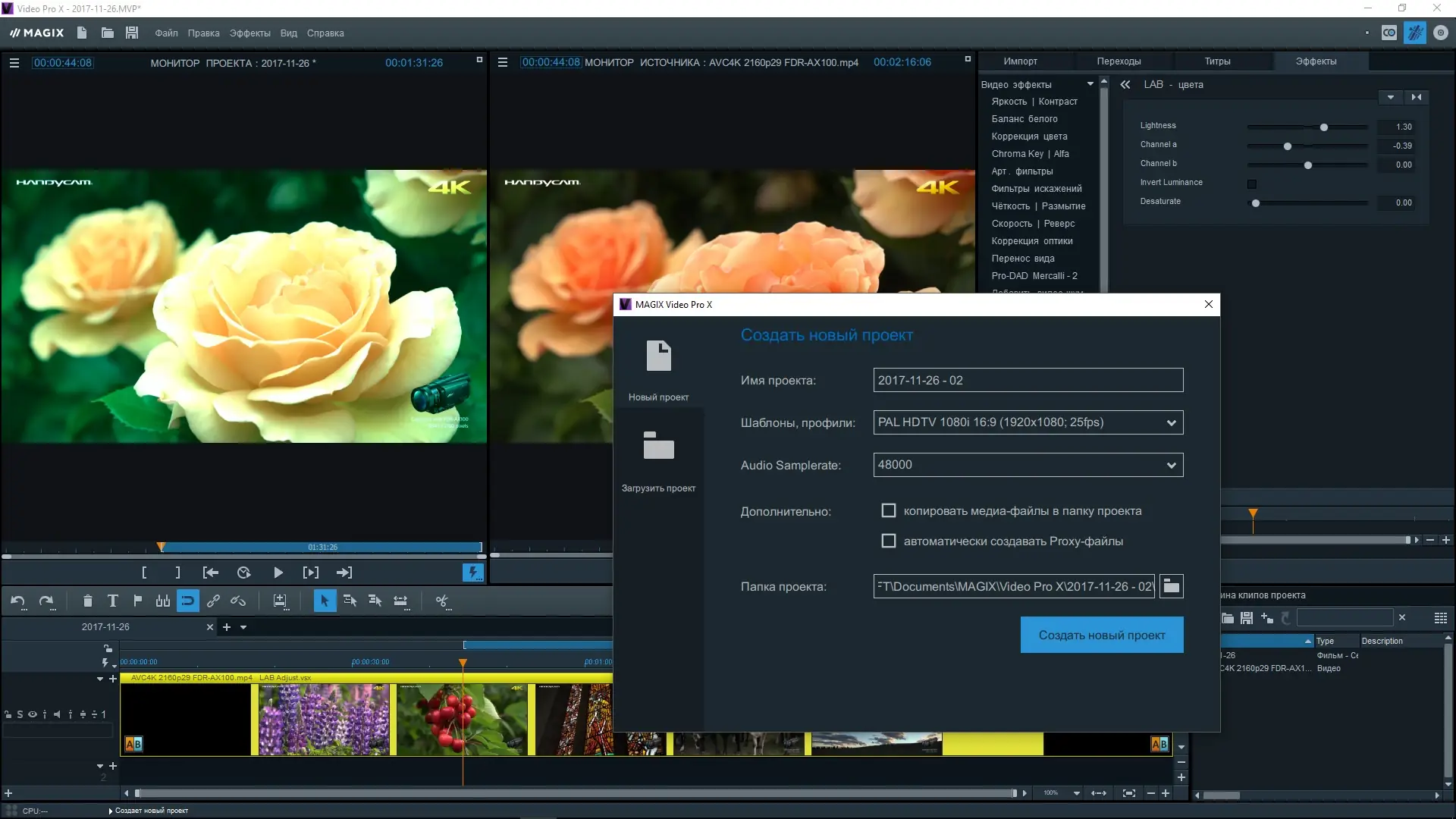
Task: Open the templates and profiles dropdown
Action: tap(1171, 423)
